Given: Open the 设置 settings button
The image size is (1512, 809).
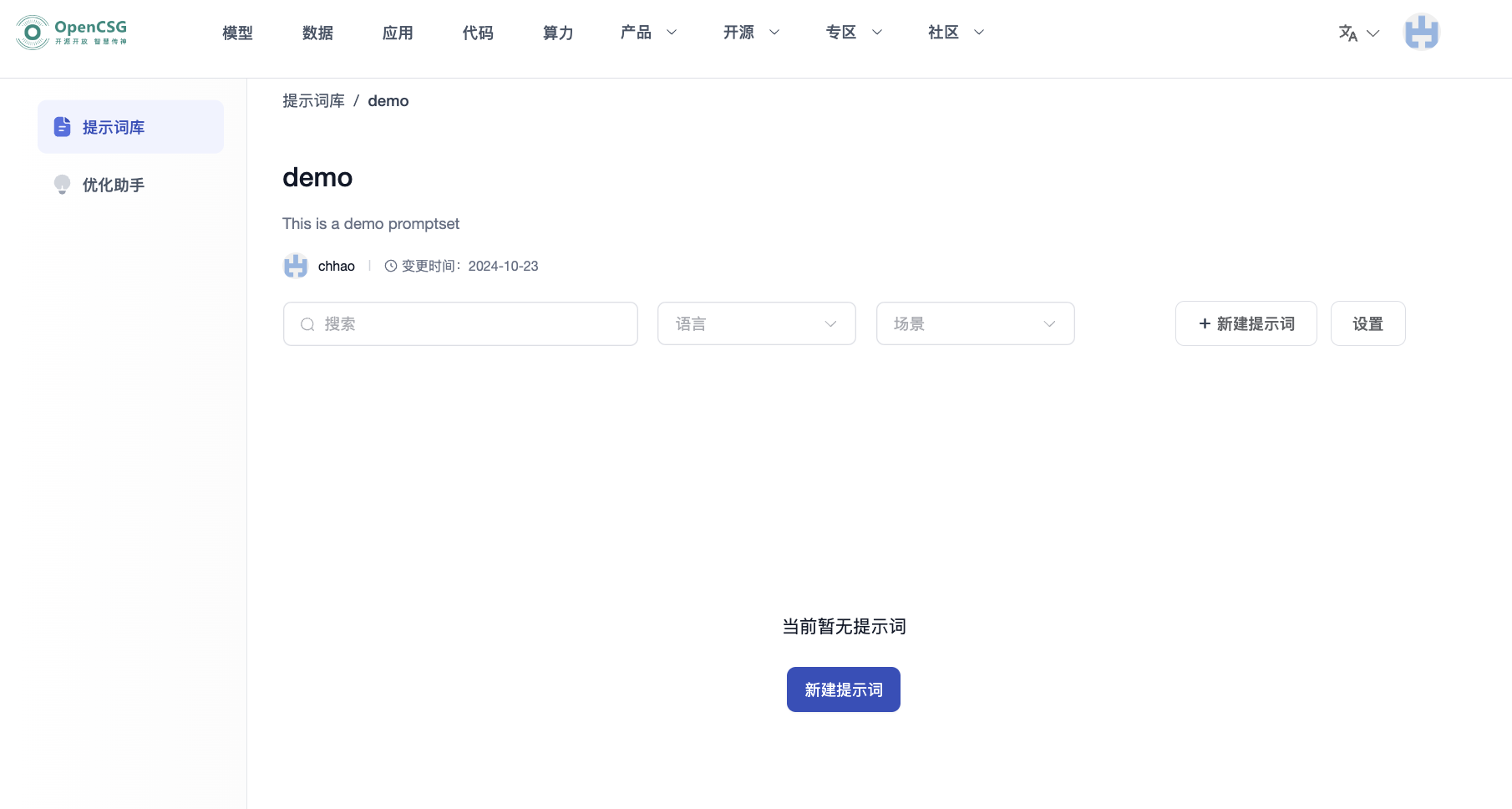Looking at the screenshot, I should pos(1367,323).
